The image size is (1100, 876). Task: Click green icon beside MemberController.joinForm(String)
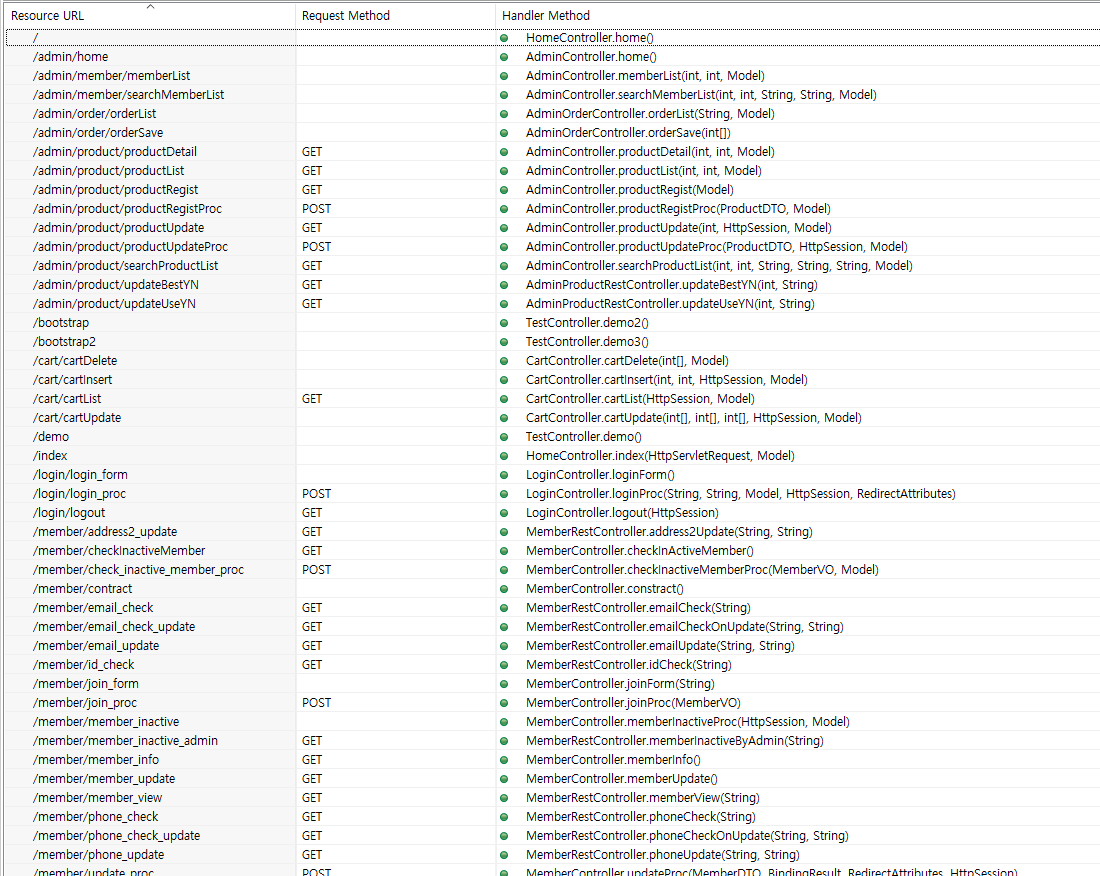[x=504, y=684]
